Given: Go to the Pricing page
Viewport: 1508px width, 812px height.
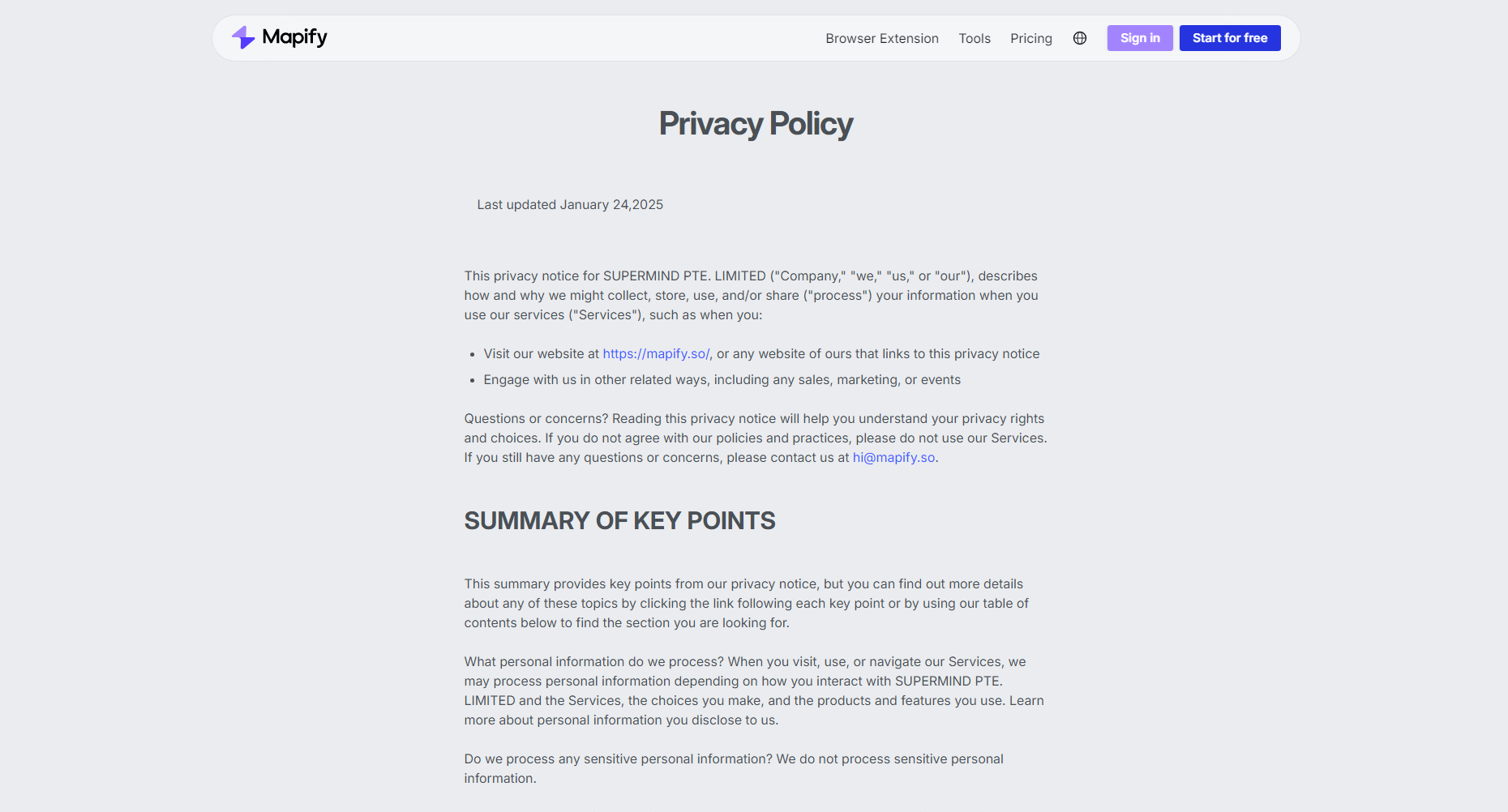Looking at the screenshot, I should pos(1031,38).
